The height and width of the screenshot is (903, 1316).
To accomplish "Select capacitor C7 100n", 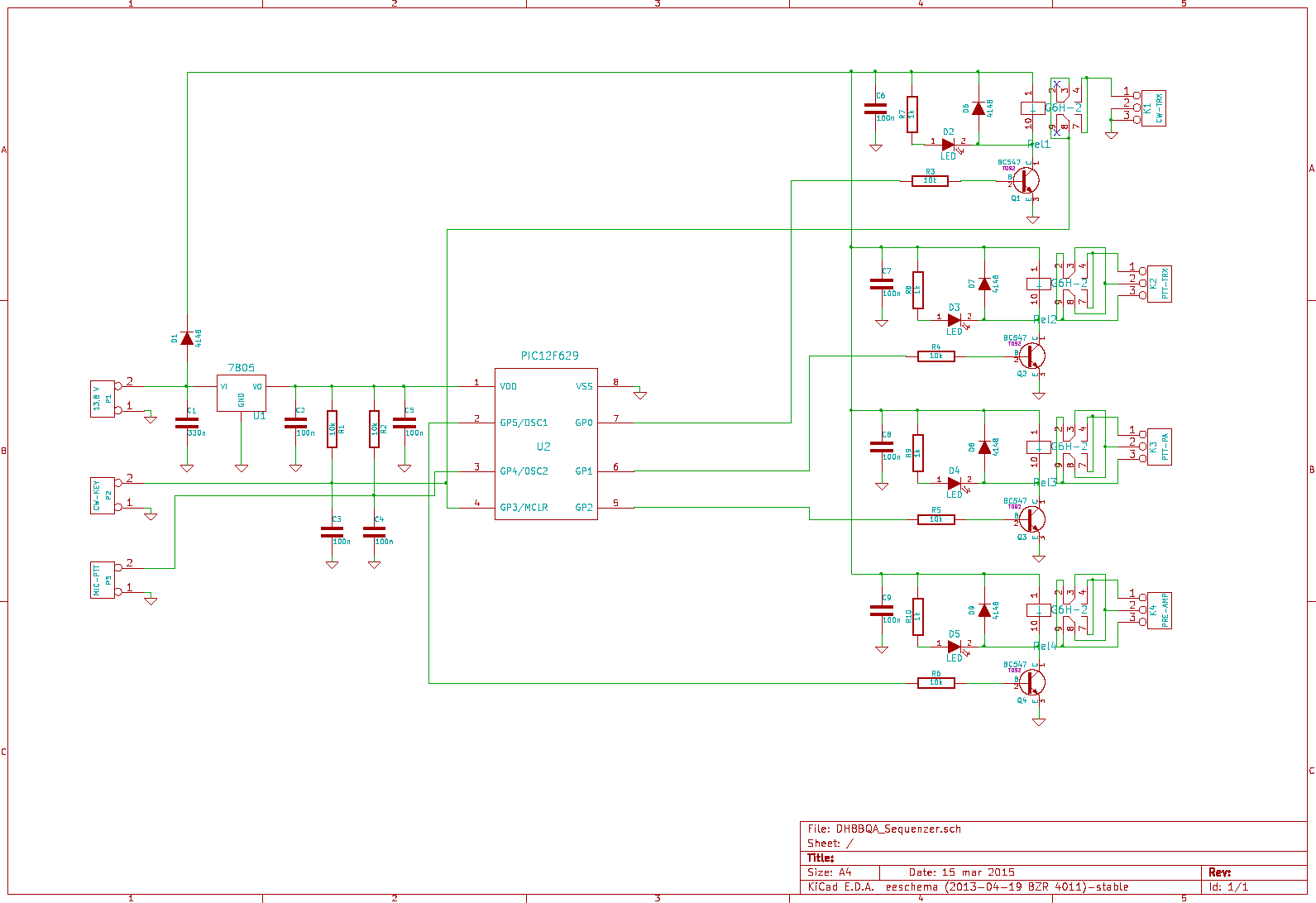I will pos(881,284).
